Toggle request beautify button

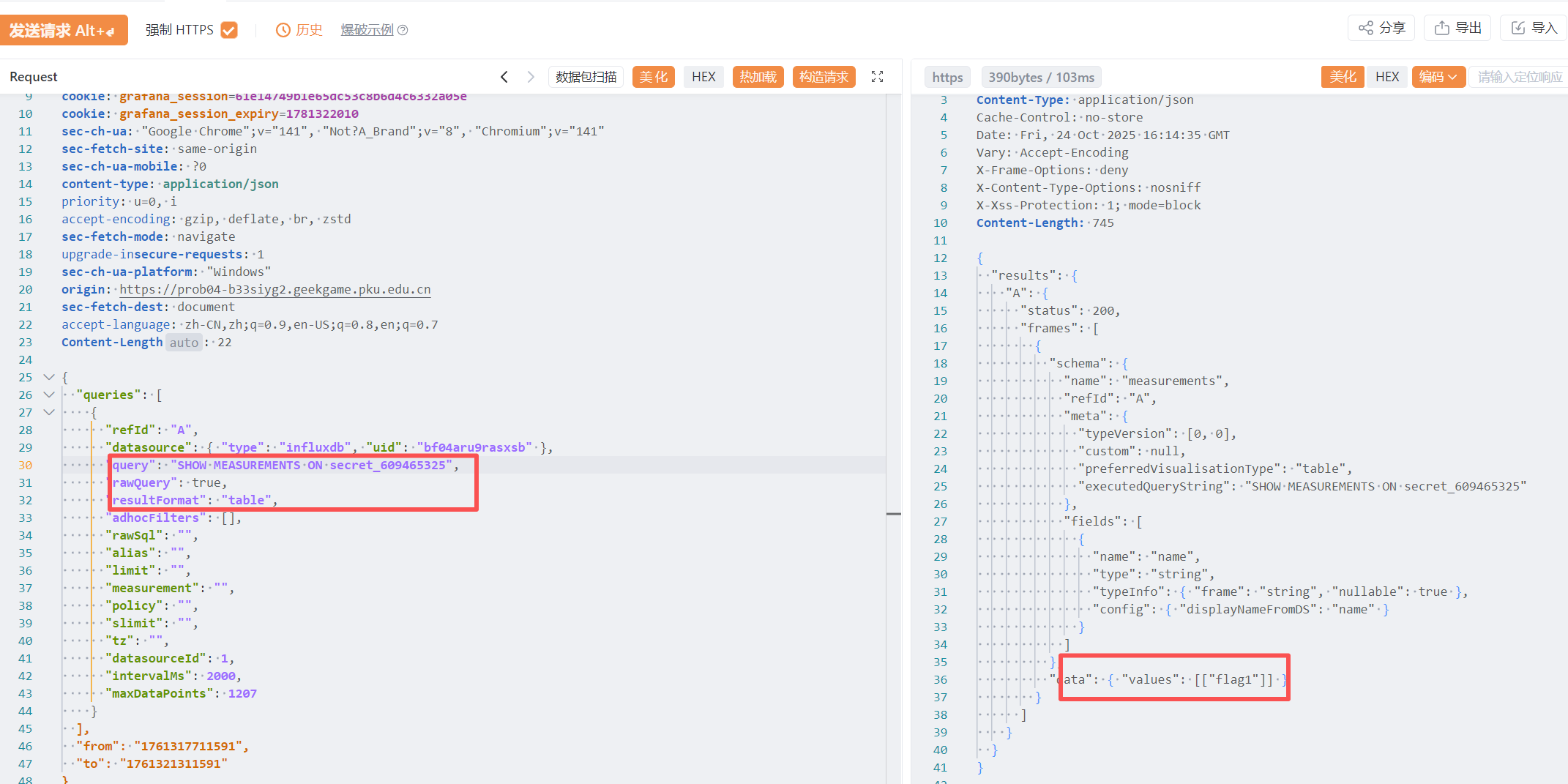coord(653,77)
